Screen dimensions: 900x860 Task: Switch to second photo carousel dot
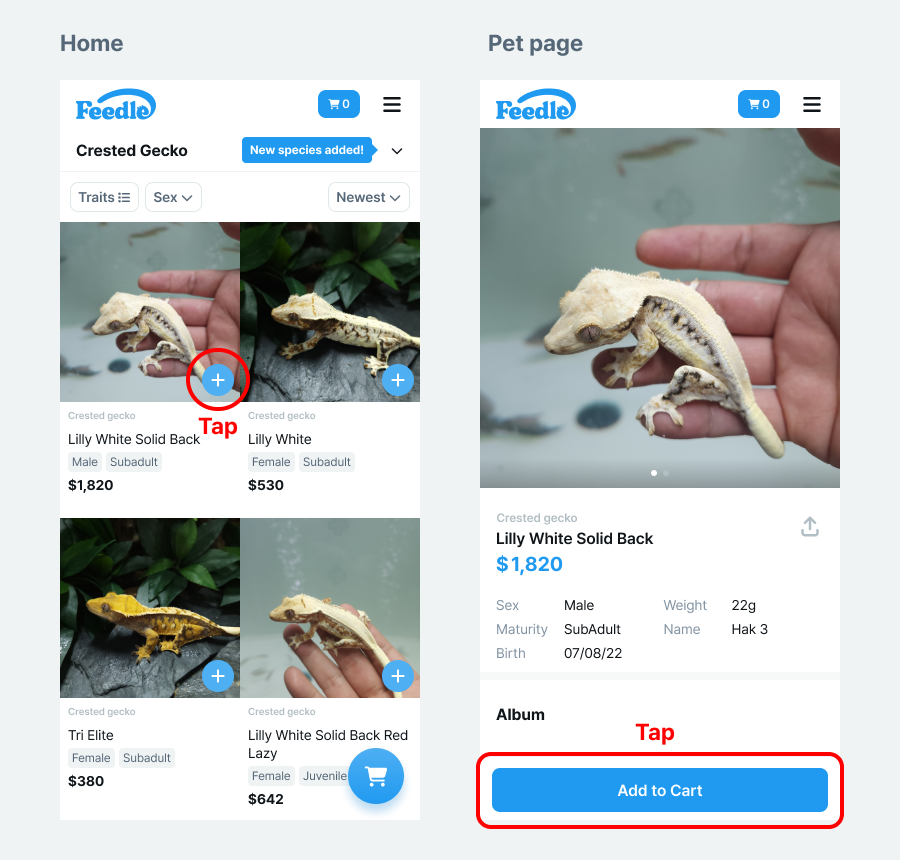point(666,472)
